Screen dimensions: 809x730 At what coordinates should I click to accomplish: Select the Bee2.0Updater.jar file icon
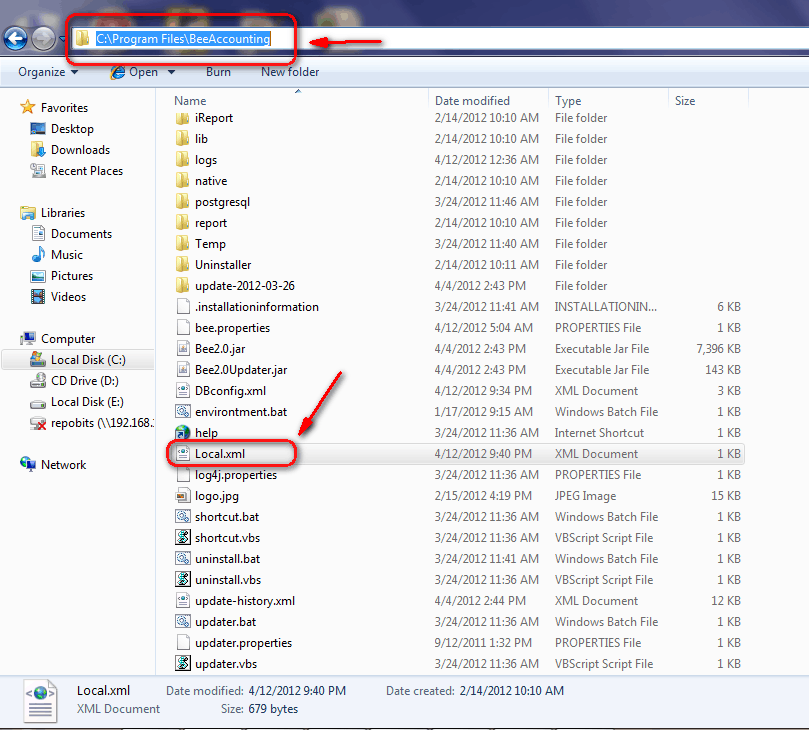click(183, 370)
